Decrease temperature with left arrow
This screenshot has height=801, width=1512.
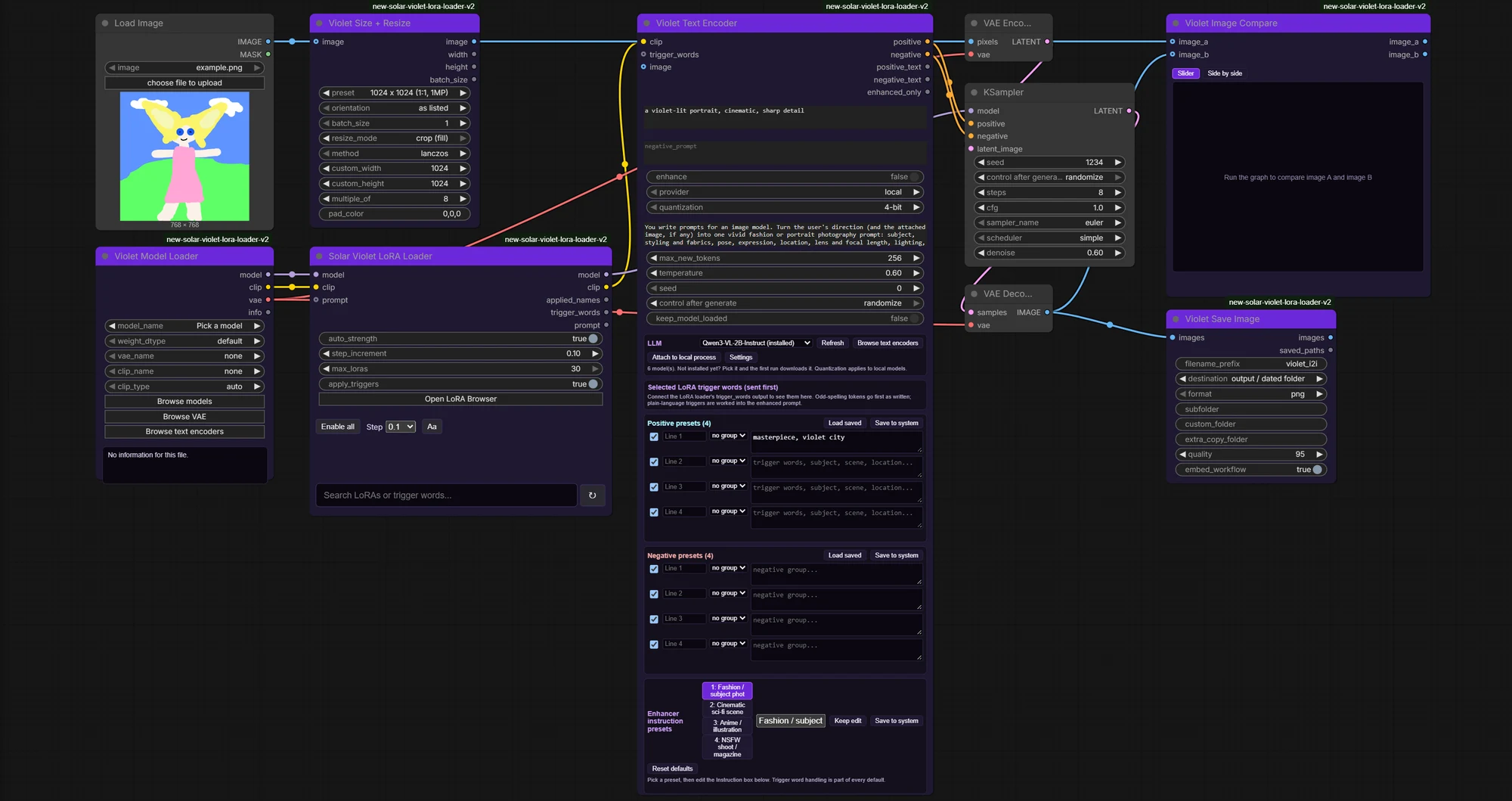[653, 273]
